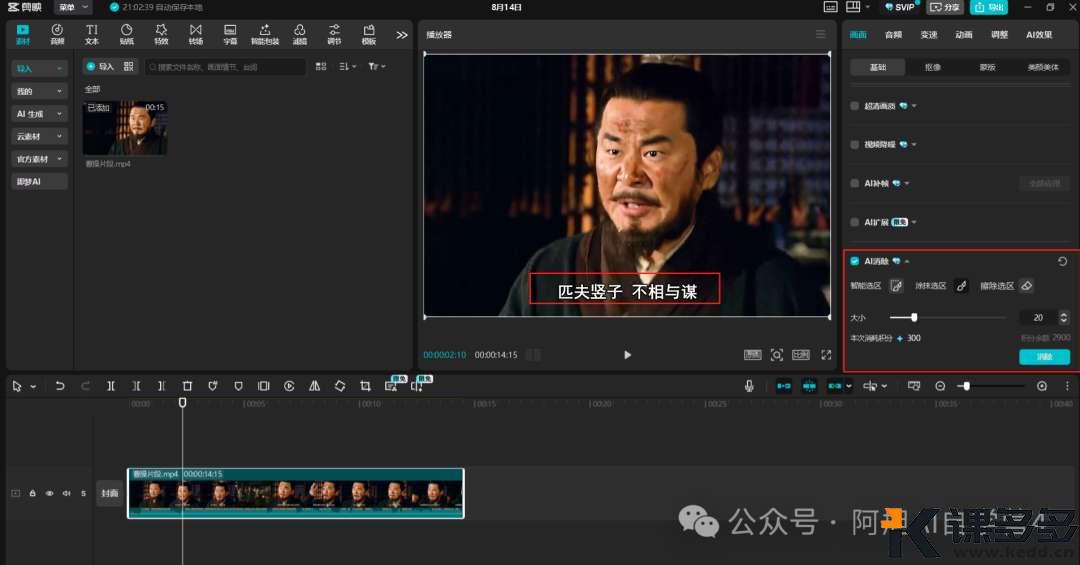Uncheck the AI消除 checkbox
1080x565 pixels.
[854, 261]
